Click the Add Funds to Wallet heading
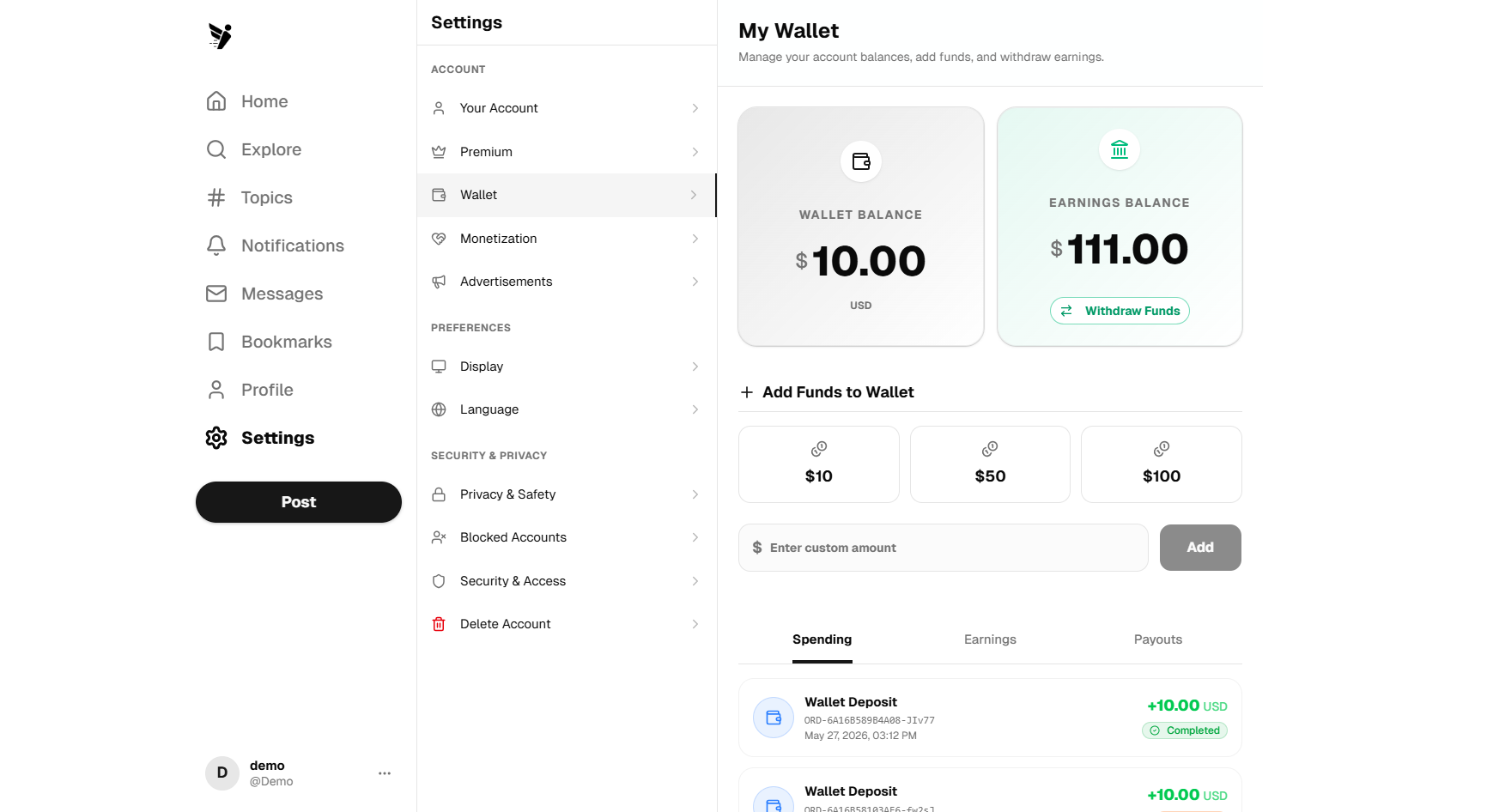This screenshot has height=812, width=1493. tap(838, 392)
